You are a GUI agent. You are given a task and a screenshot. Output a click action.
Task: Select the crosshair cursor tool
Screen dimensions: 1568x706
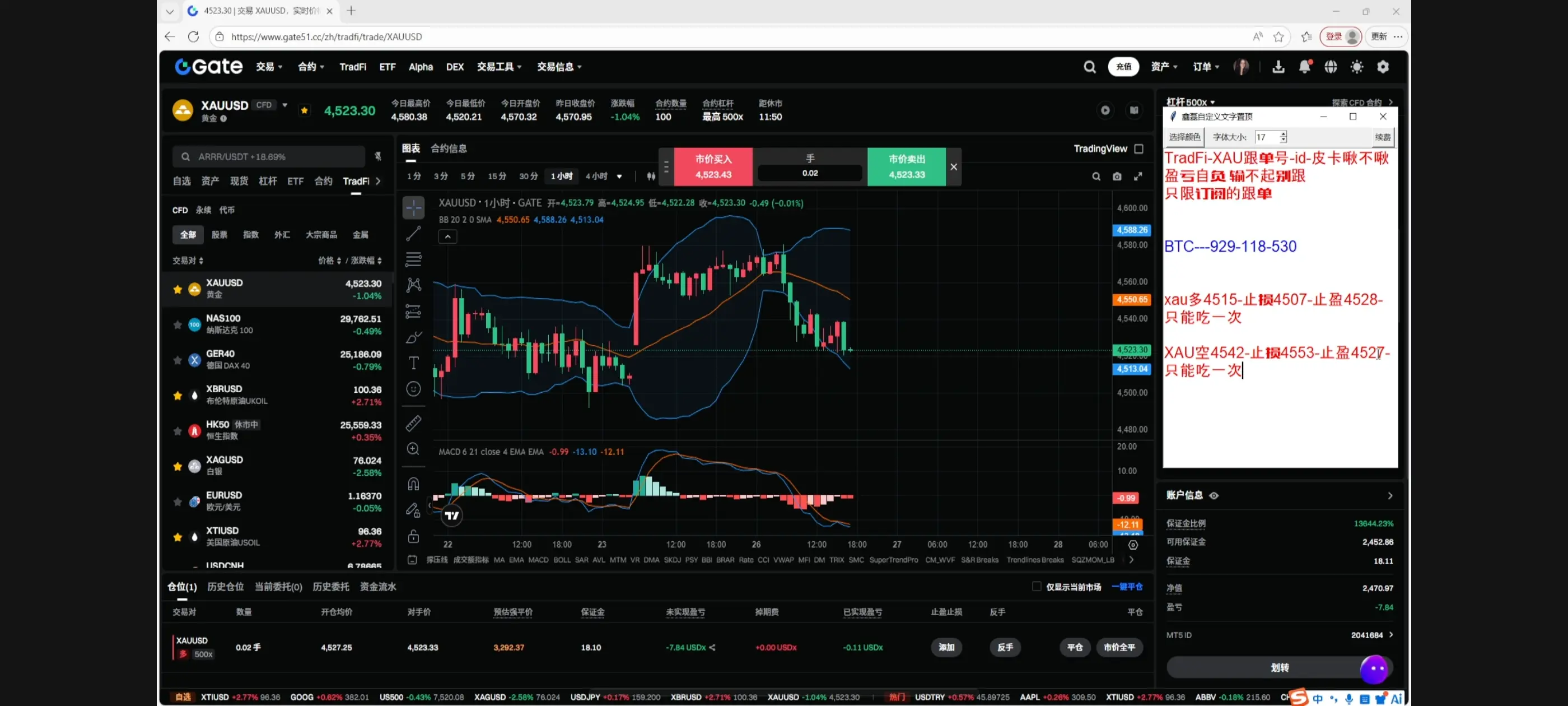click(413, 208)
